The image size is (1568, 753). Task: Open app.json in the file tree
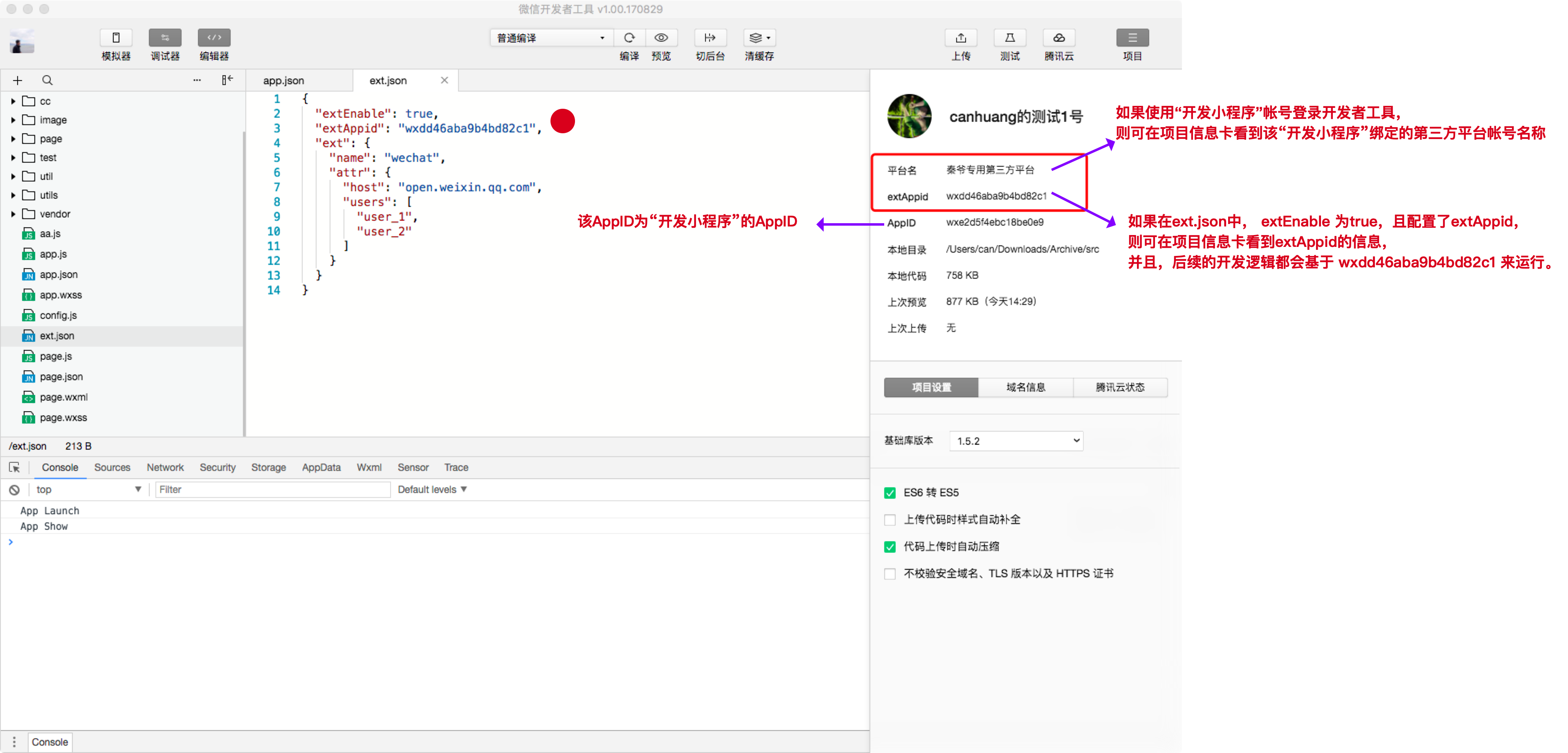pyautogui.click(x=58, y=274)
